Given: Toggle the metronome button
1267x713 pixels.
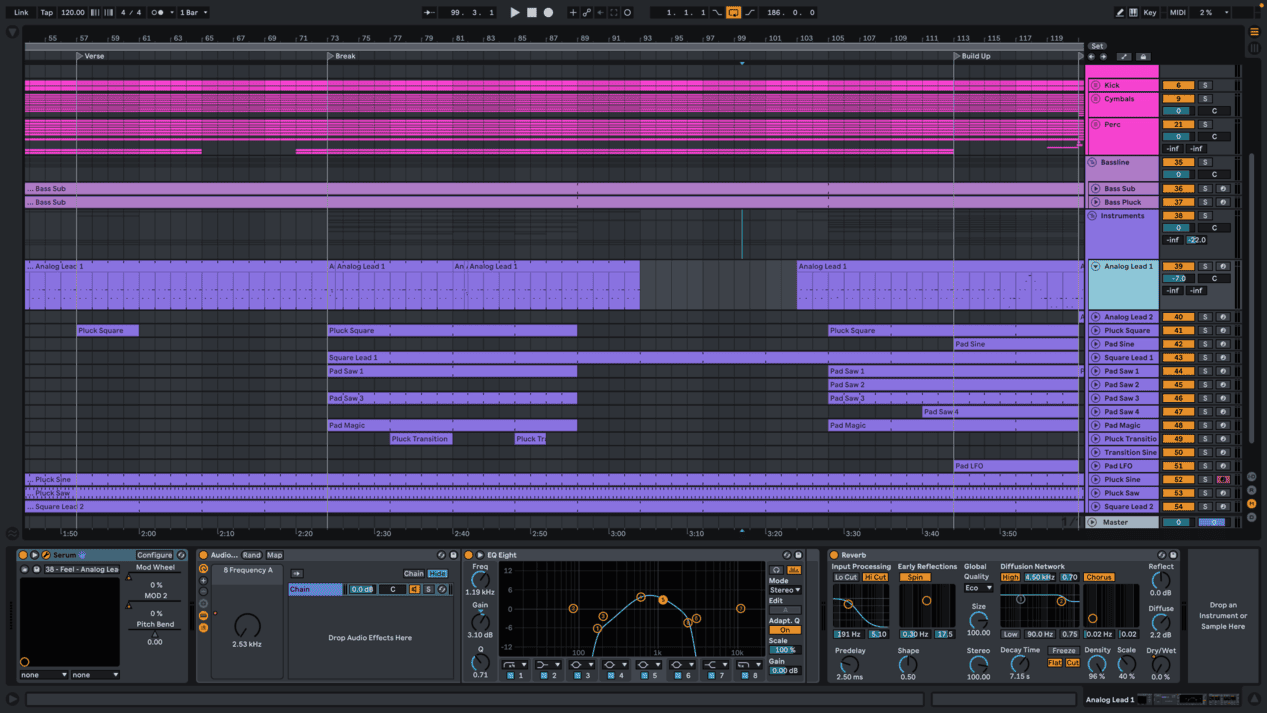Looking at the screenshot, I should pyautogui.click(x=158, y=12).
